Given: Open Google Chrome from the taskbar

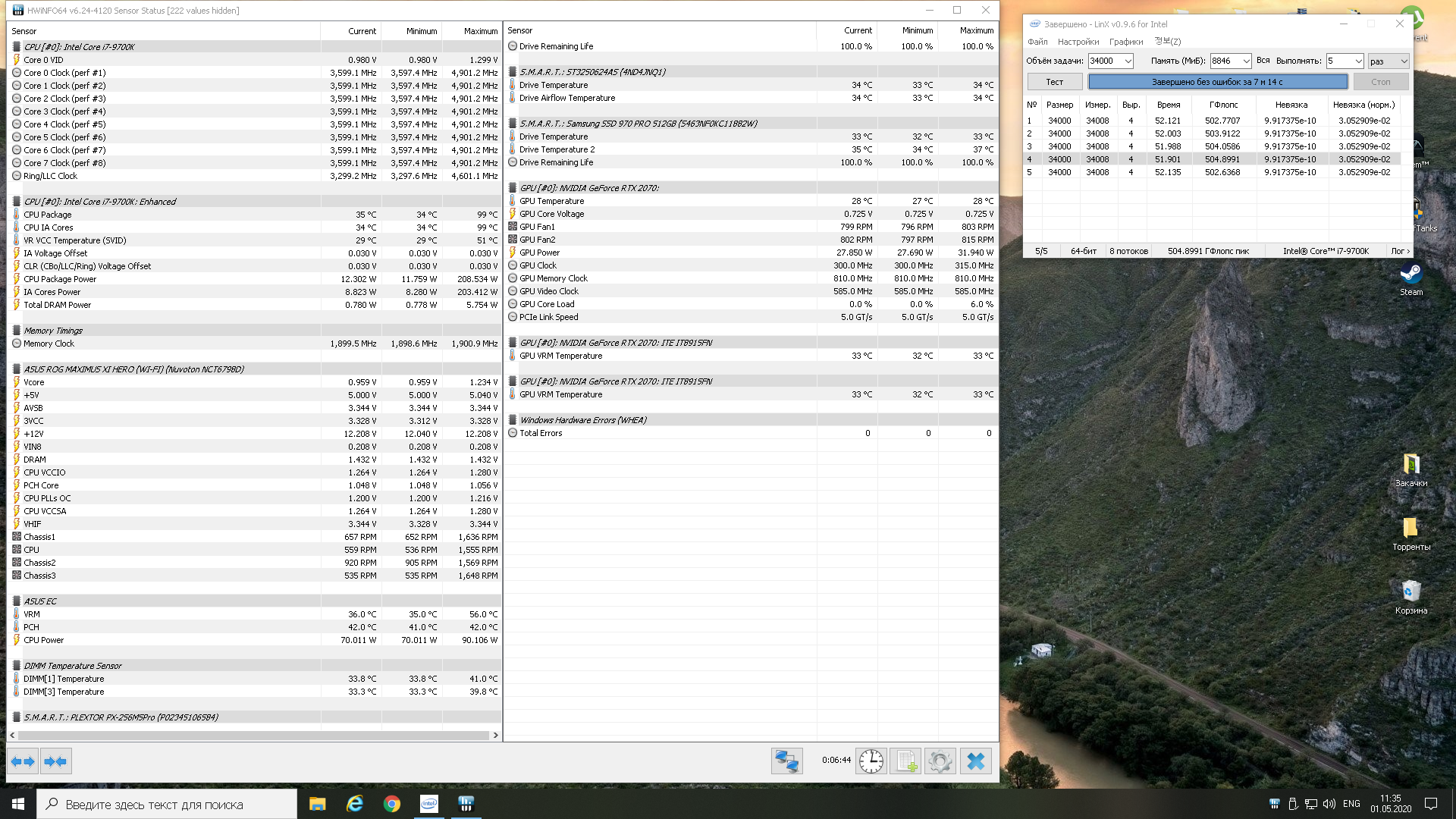Looking at the screenshot, I should point(391,804).
